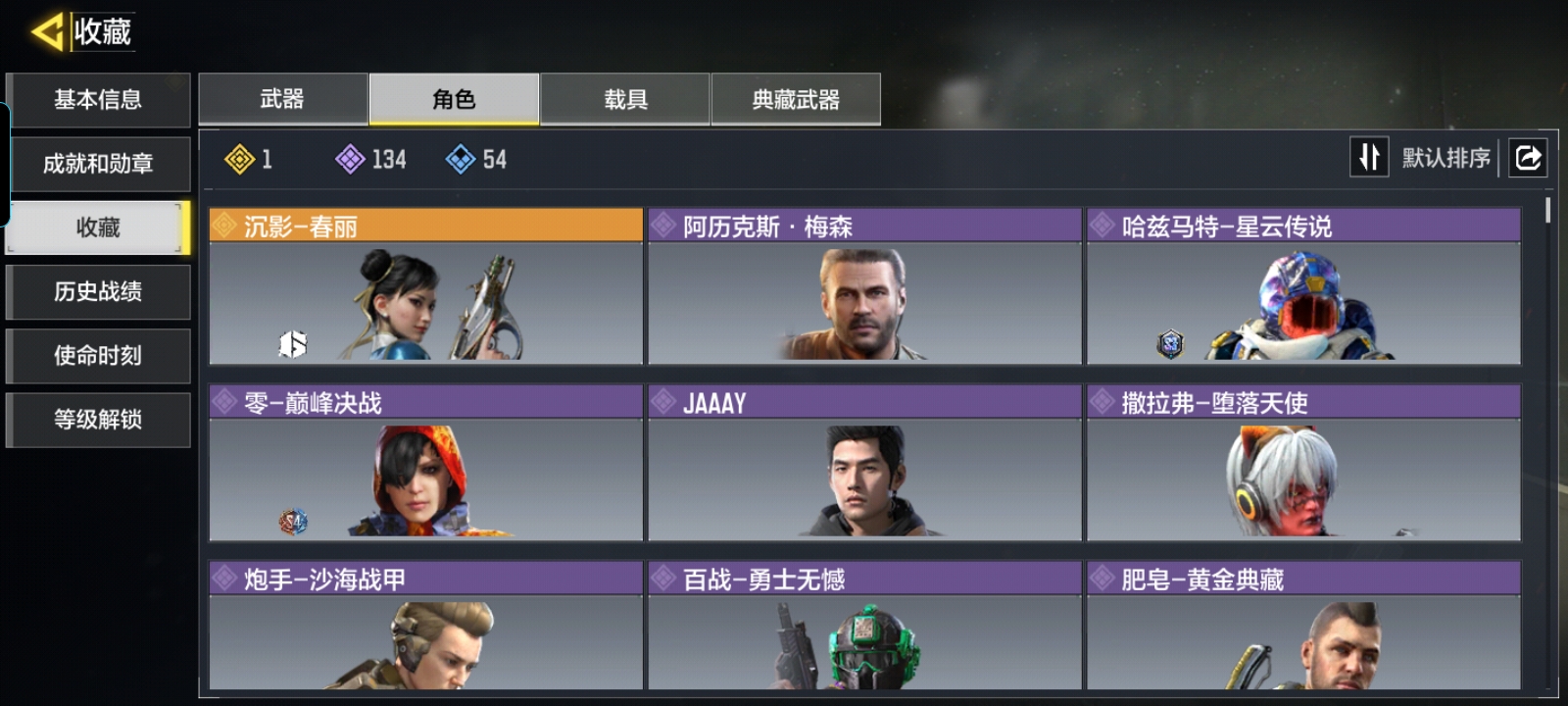The height and width of the screenshot is (706, 1568).
Task: Switch to the 武器 tab
Action: click(283, 99)
